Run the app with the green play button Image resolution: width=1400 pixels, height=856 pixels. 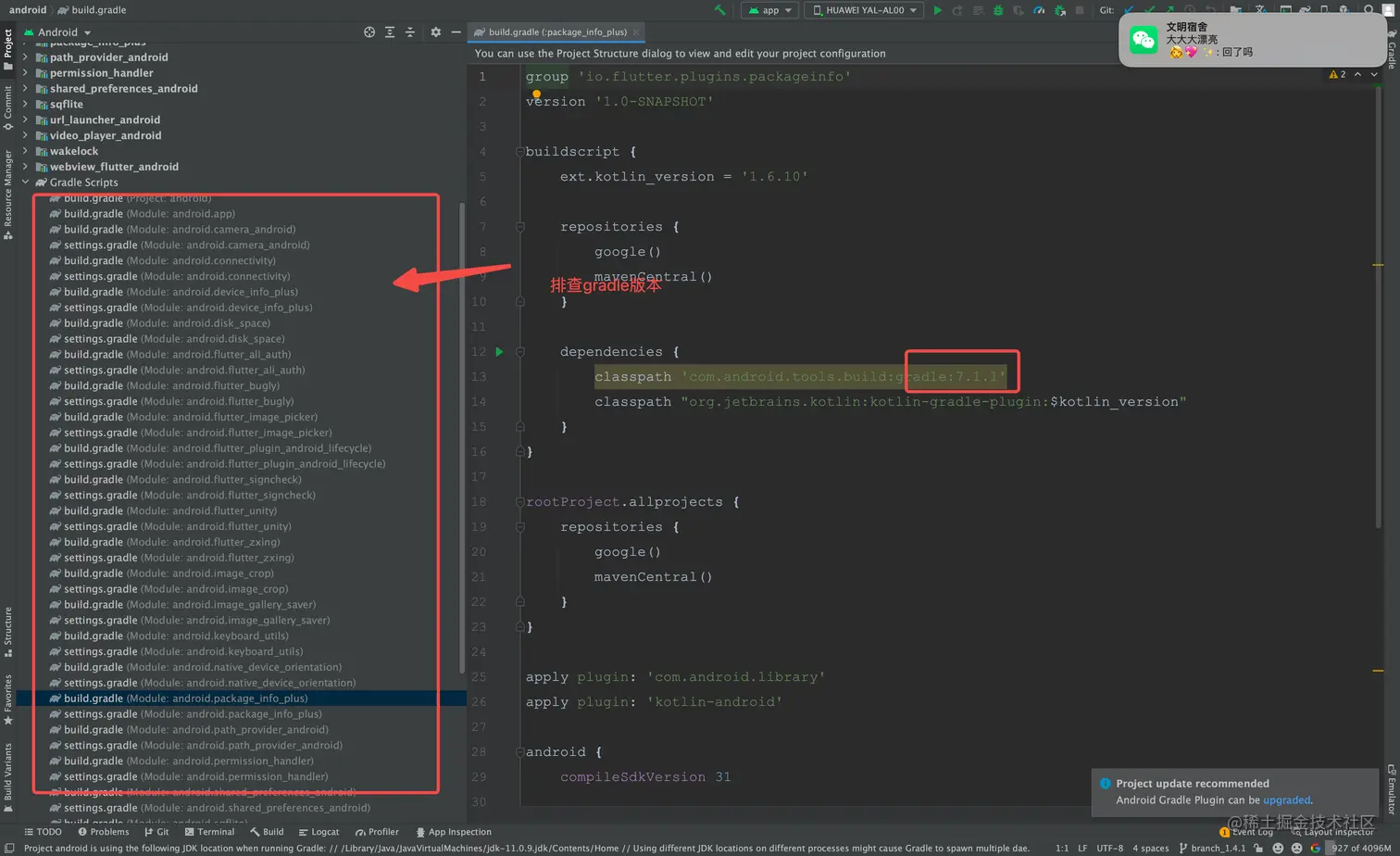pyautogui.click(x=938, y=10)
